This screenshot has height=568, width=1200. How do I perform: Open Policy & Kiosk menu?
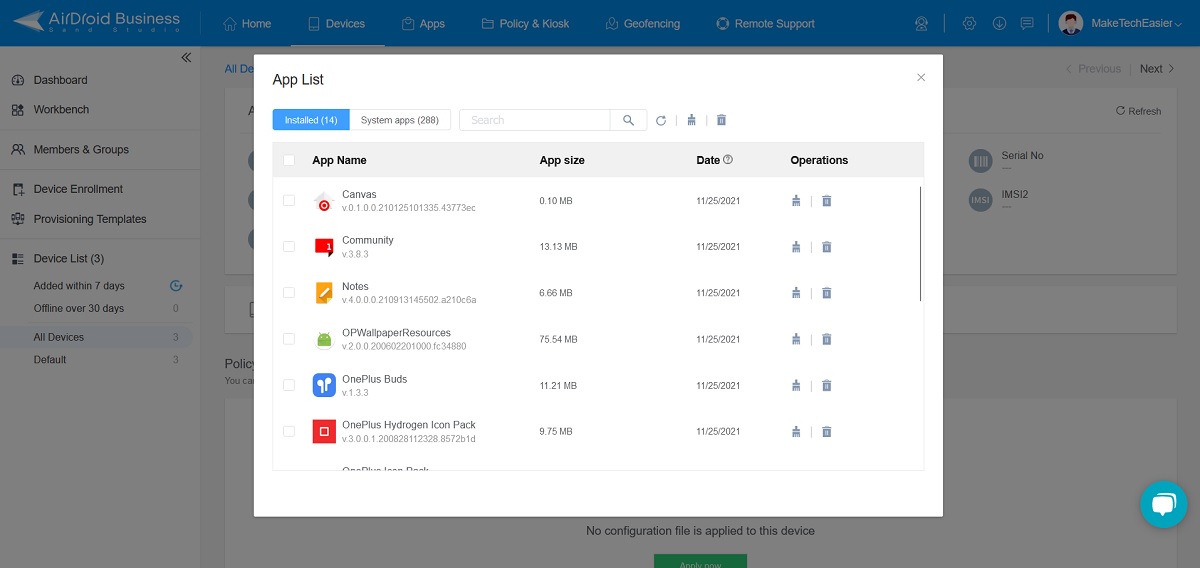click(x=525, y=23)
